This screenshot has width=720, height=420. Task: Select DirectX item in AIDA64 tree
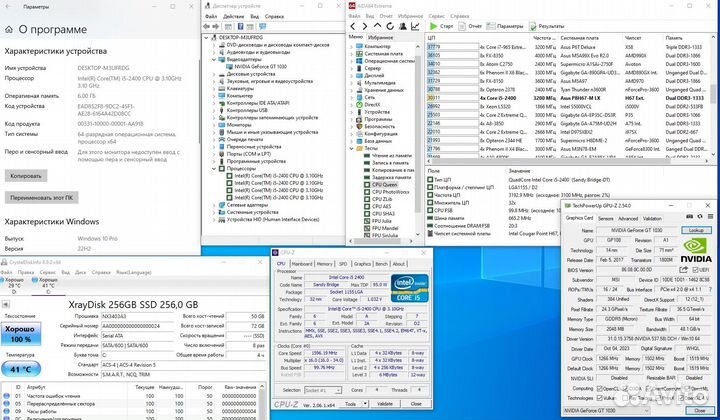coord(372,105)
